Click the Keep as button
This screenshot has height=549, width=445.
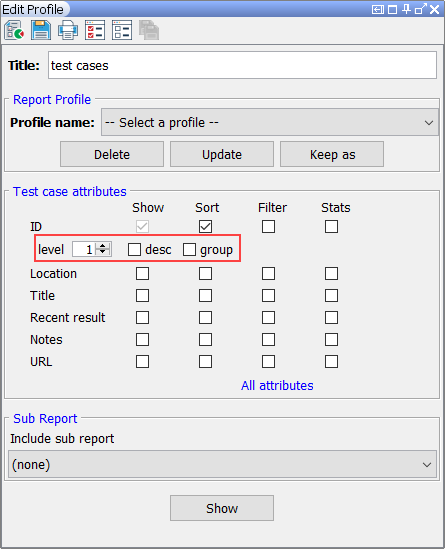(x=332, y=154)
